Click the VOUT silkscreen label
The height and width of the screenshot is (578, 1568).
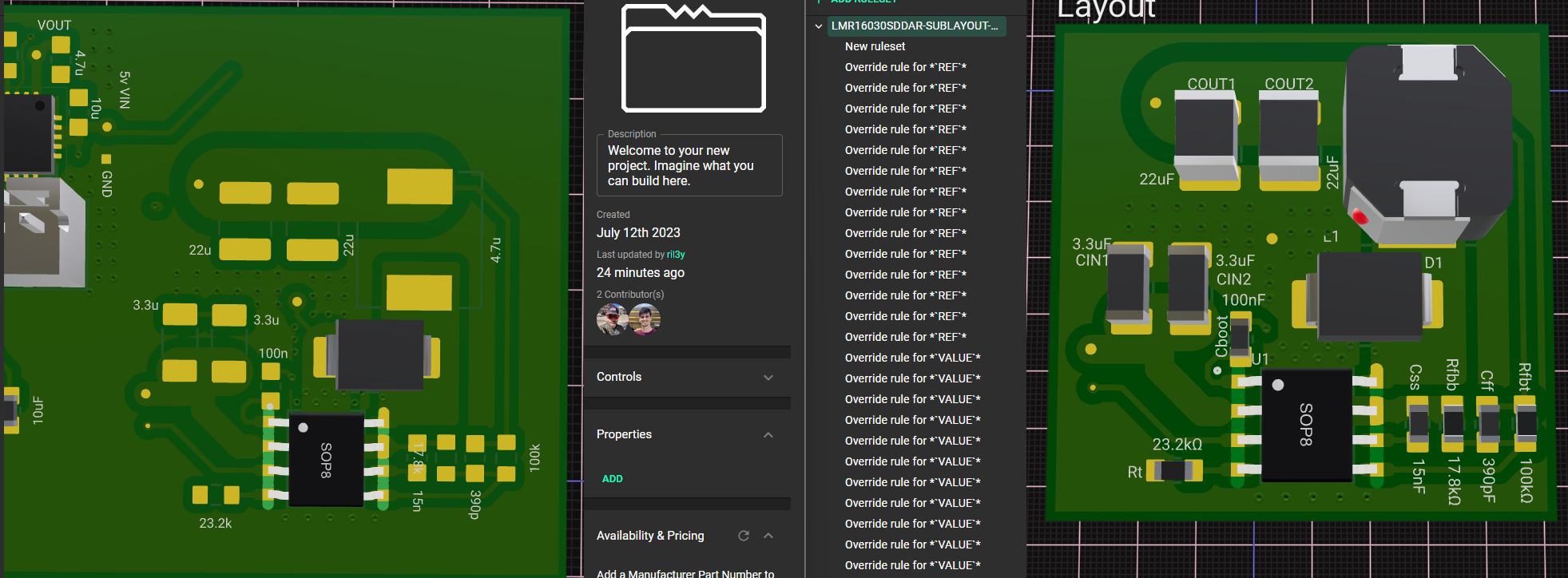tap(54, 26)
